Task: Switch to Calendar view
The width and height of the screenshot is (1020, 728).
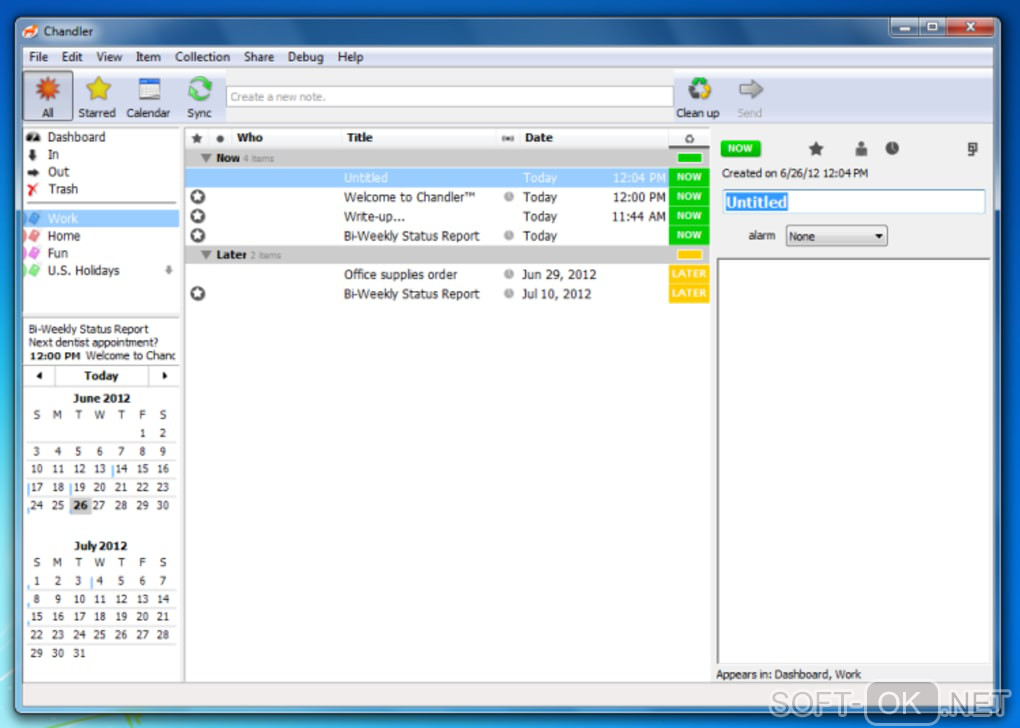Action: 148,96
